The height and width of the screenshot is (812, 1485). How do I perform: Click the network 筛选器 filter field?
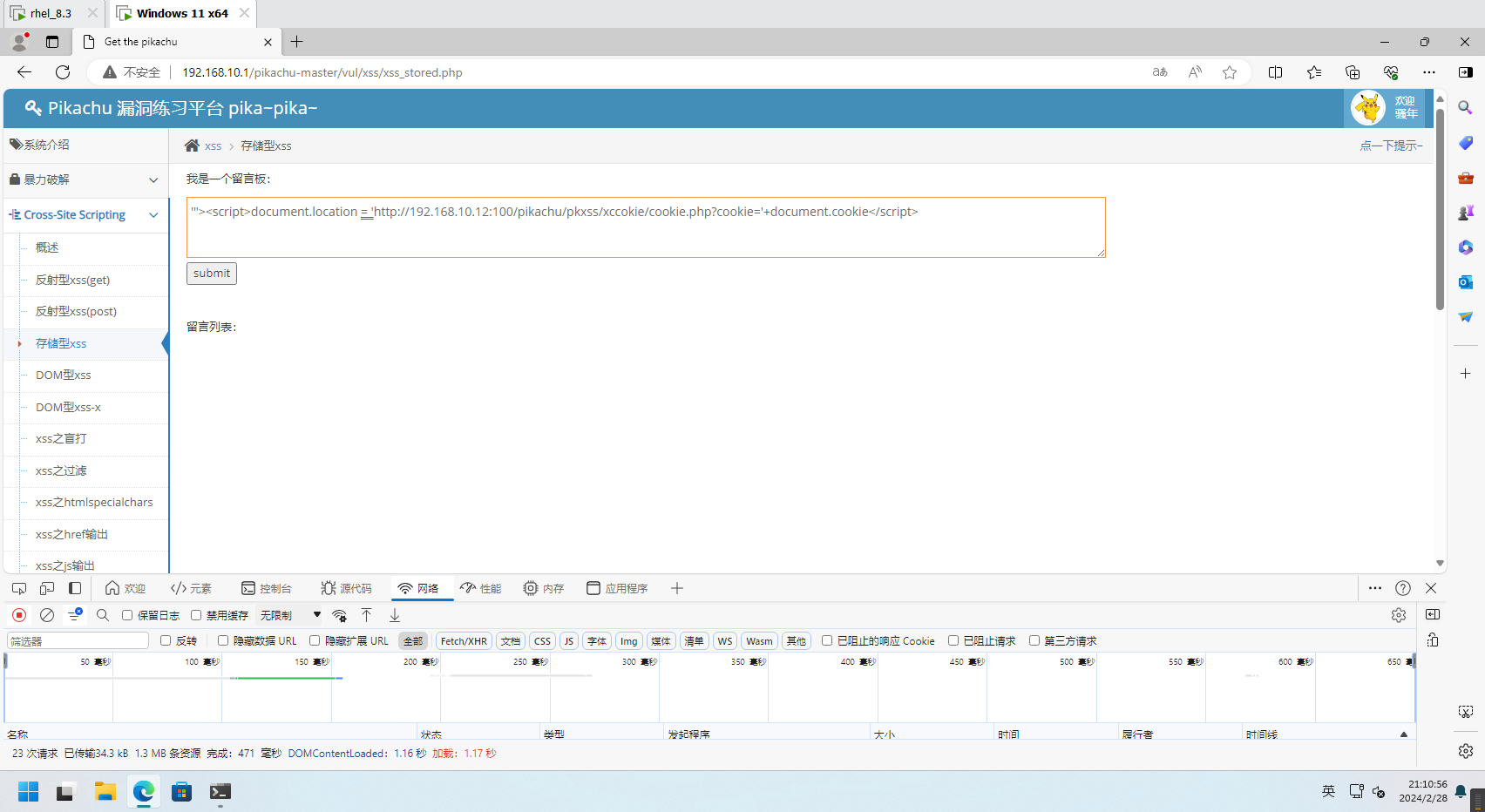coord(78,641)
